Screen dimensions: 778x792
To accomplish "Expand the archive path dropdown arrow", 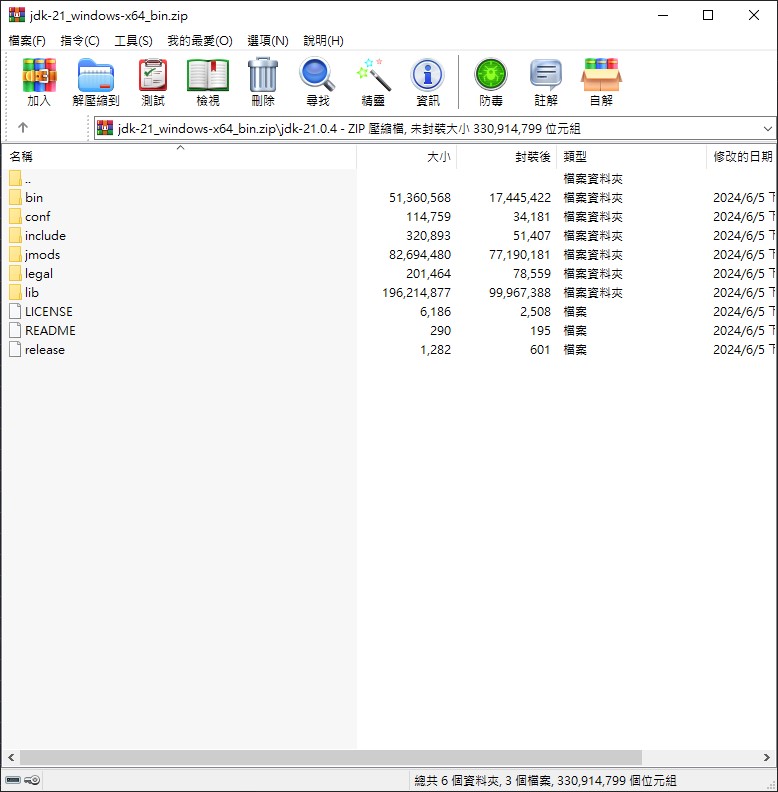I will coord(767,129).
